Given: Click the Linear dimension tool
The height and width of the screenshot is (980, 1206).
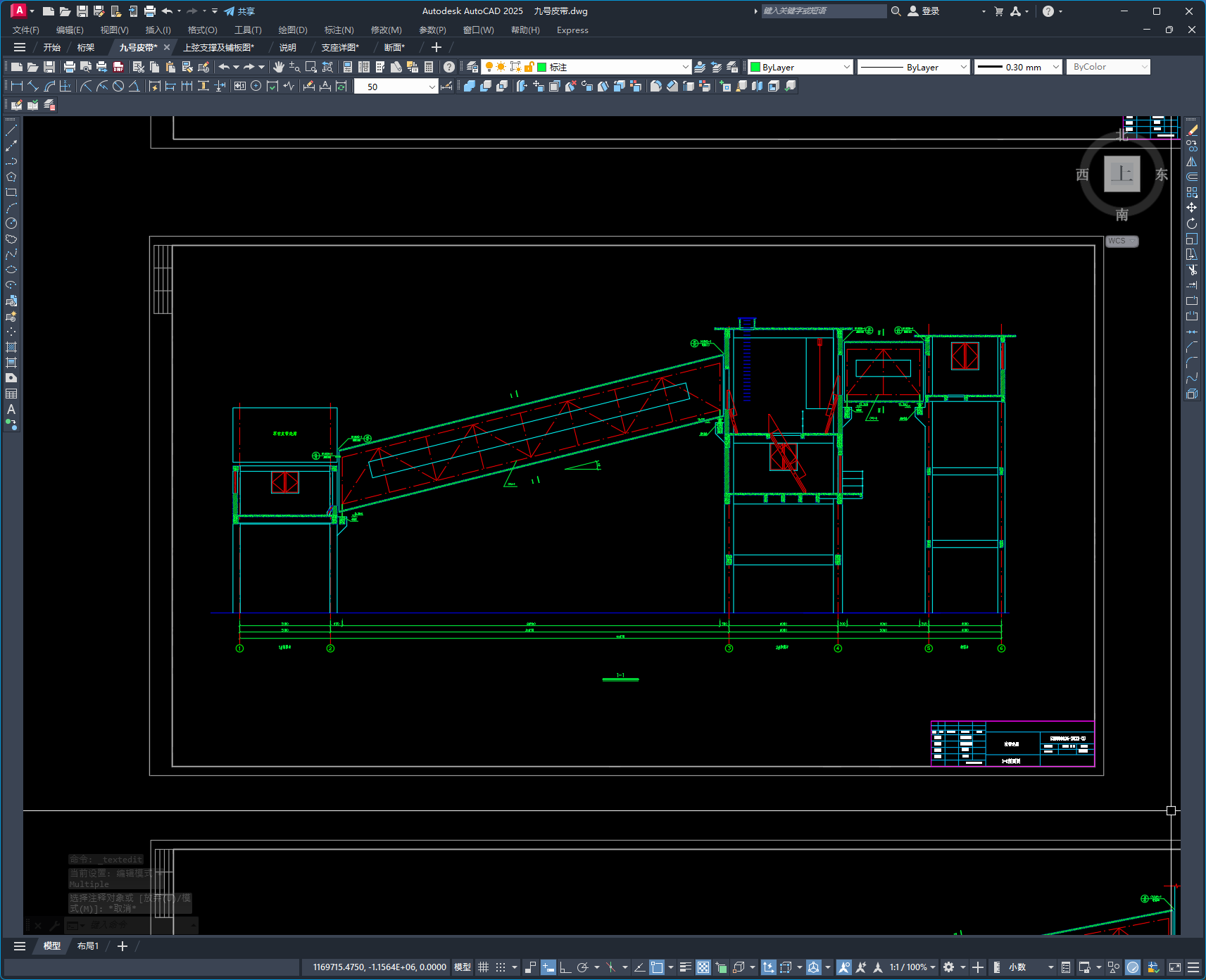Looking at the screenshot, I should tap(17, 86).
